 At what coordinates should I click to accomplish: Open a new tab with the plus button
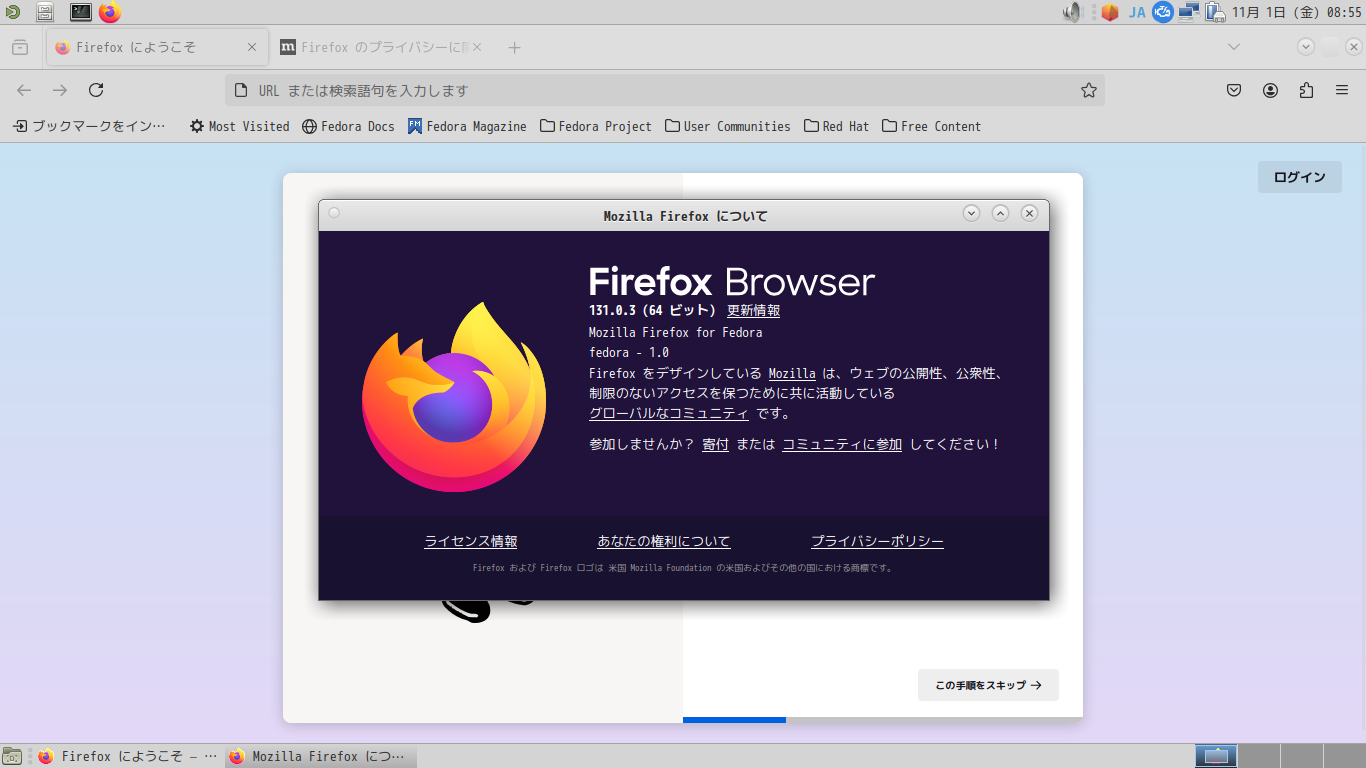[514, 47]
